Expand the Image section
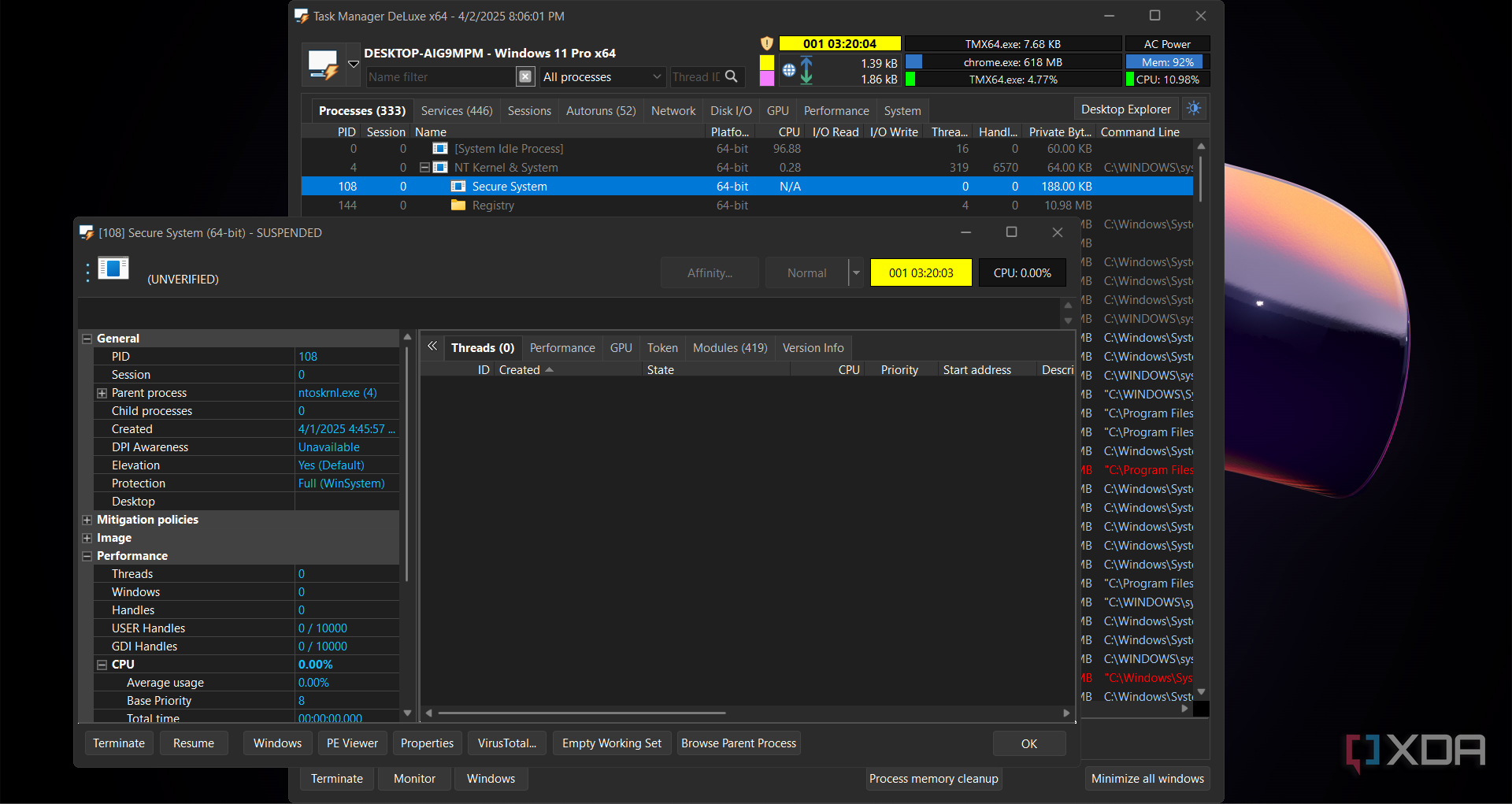Screen dimensions: 1512x804 tap(87, 538)
